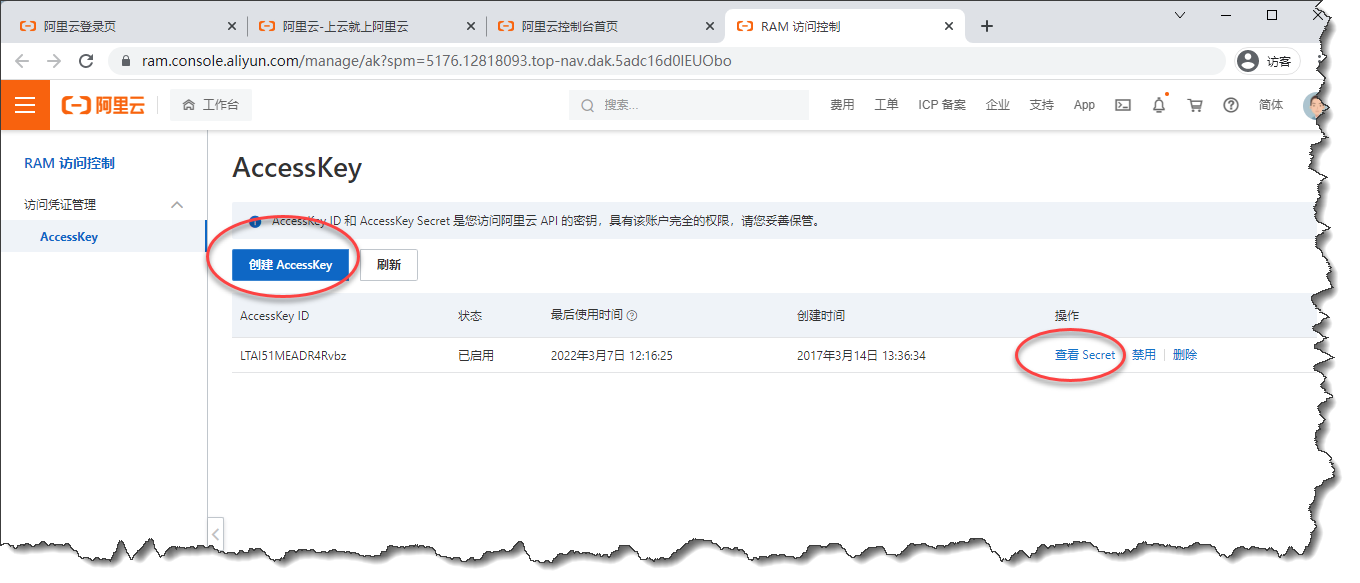1360x583 pixels.
Task: Click the 删除 link
Action: click(x=1185, y=355)
